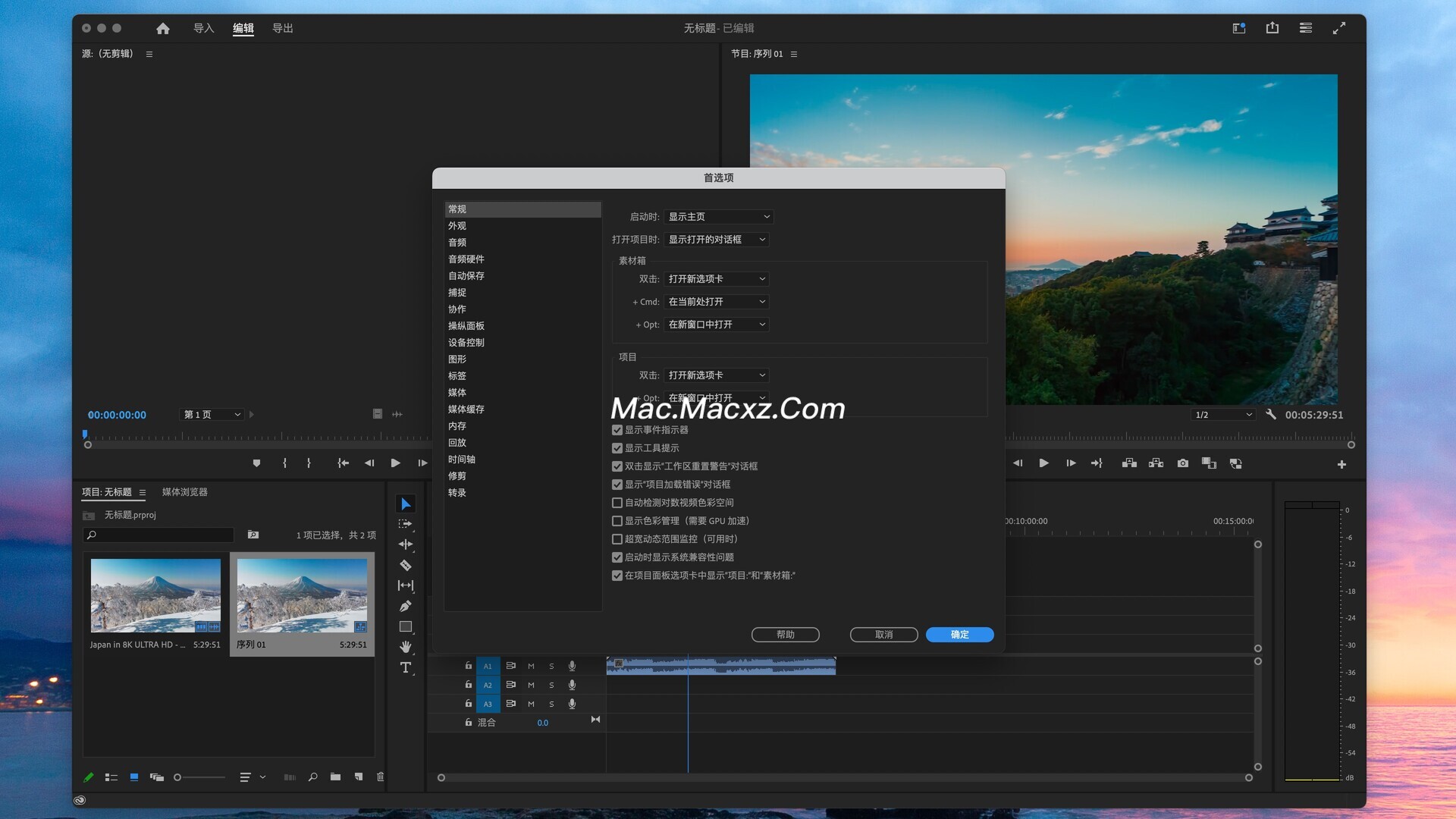This screenshot has width=1456, height=819.
Task: Uncheck 显示事件指示器 checkbox
Action: click(617, 430)
